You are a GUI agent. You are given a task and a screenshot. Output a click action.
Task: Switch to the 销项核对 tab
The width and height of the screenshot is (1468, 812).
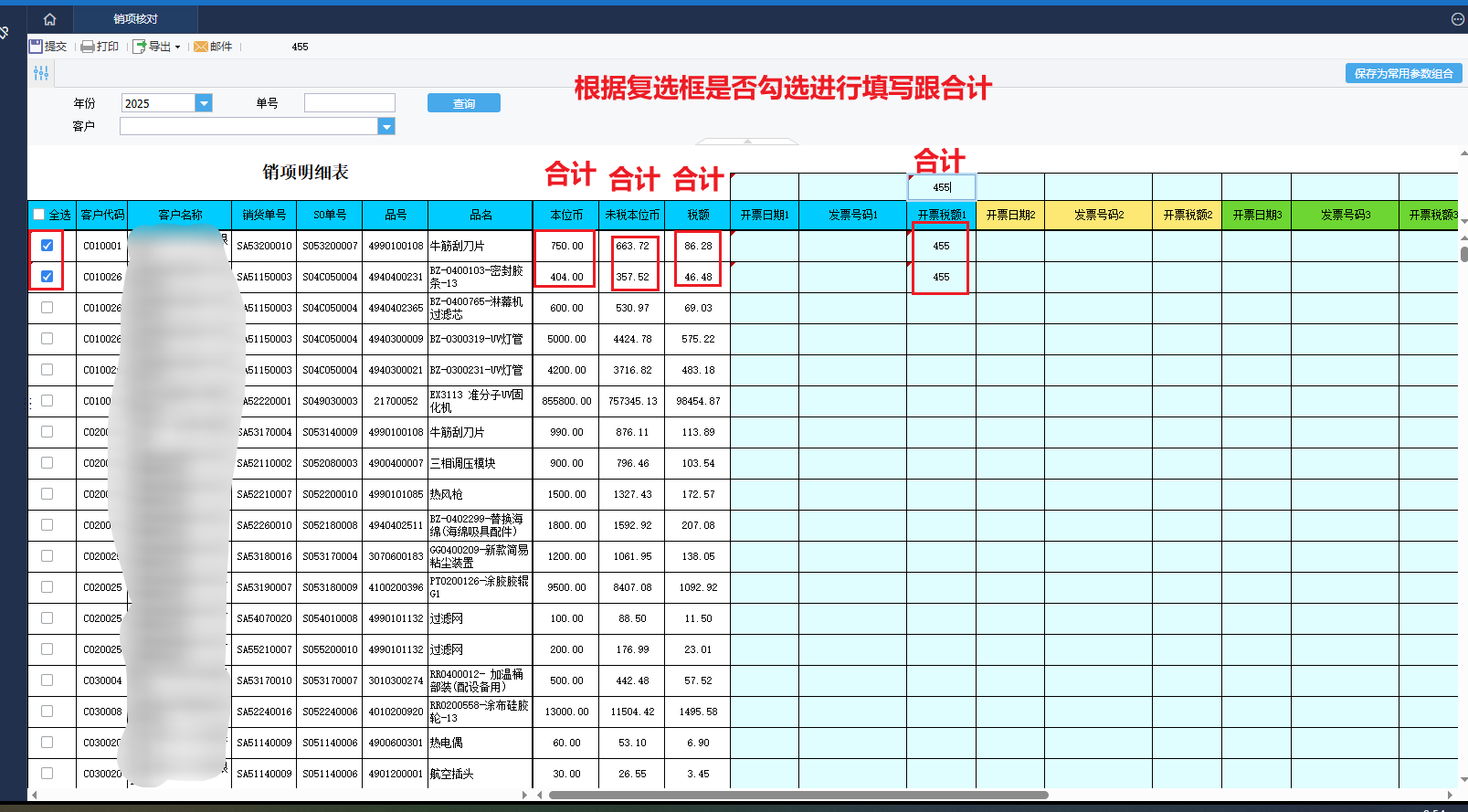coord(135,18)
